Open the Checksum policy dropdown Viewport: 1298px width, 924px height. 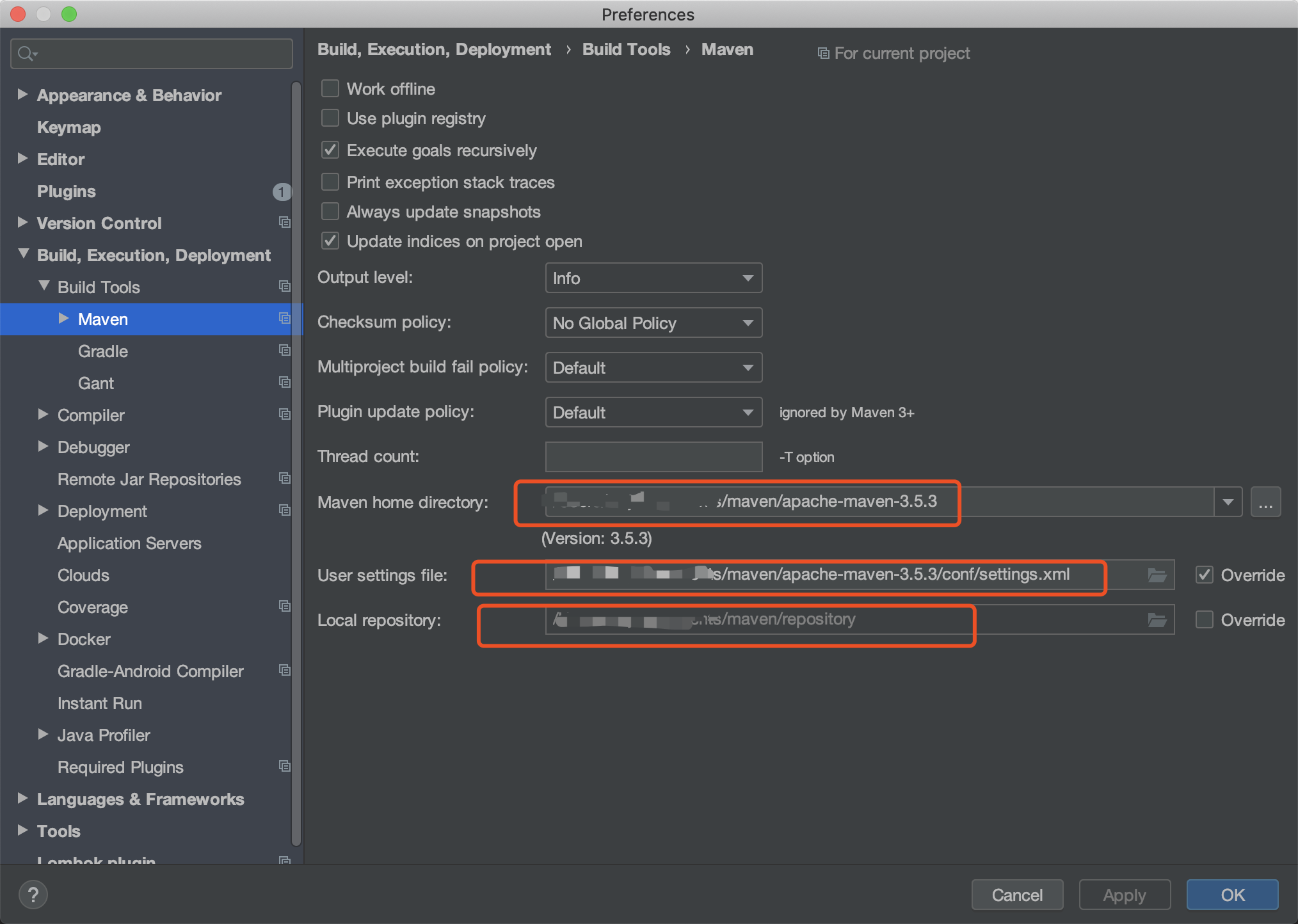point(653,323)
